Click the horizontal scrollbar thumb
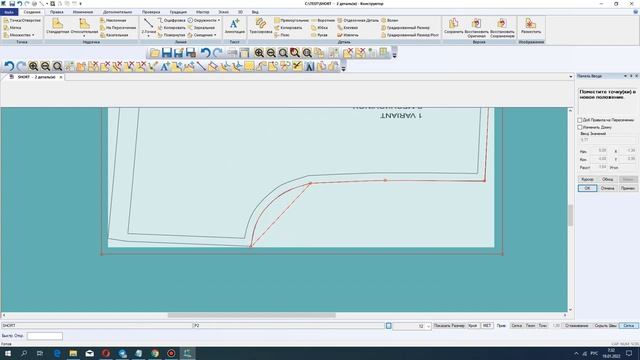Screen dimensions: 640x360 (x=252, y=315)
